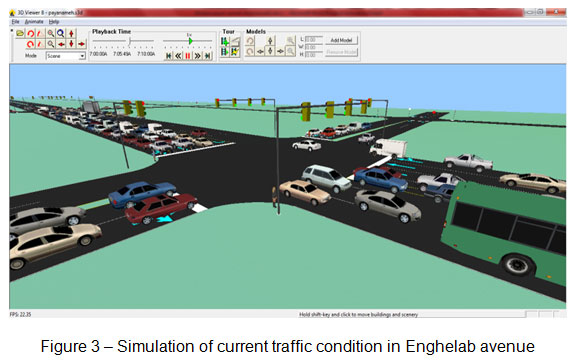This screenshot has width=573, height=363.
Task: Click the top-left Tour icon
Action: (x=225, y=41)
